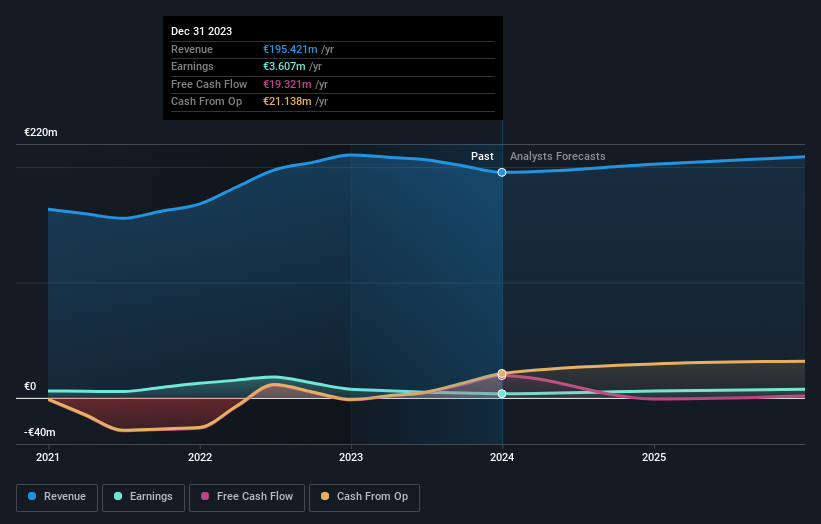Click the €220m y-axis label
821x524 pixels.
pos(41,132)
